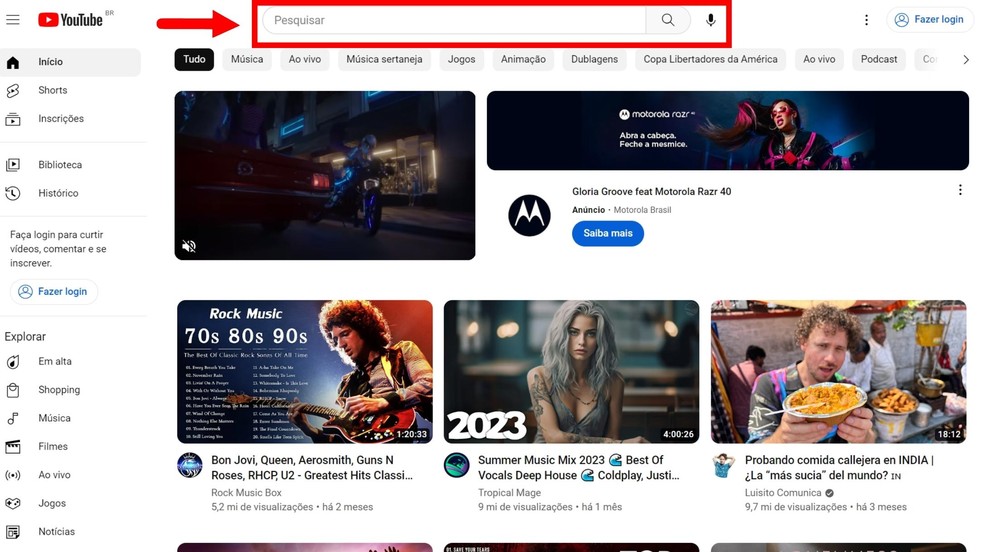The width and height of the screenshot is (984, 552).
Task: Open Shorts in sidebar
Action: 70,90
